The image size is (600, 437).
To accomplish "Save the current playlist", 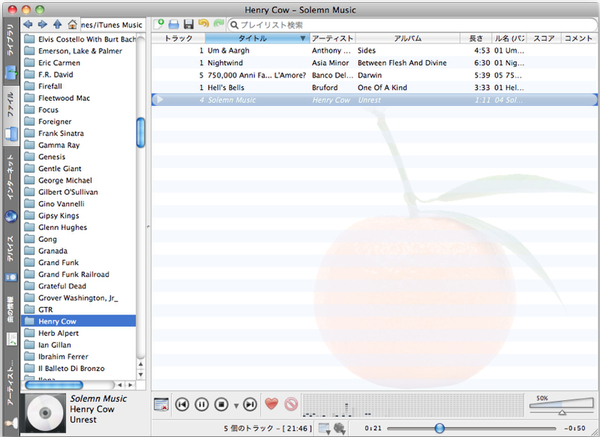I will (x=189, y=24).
